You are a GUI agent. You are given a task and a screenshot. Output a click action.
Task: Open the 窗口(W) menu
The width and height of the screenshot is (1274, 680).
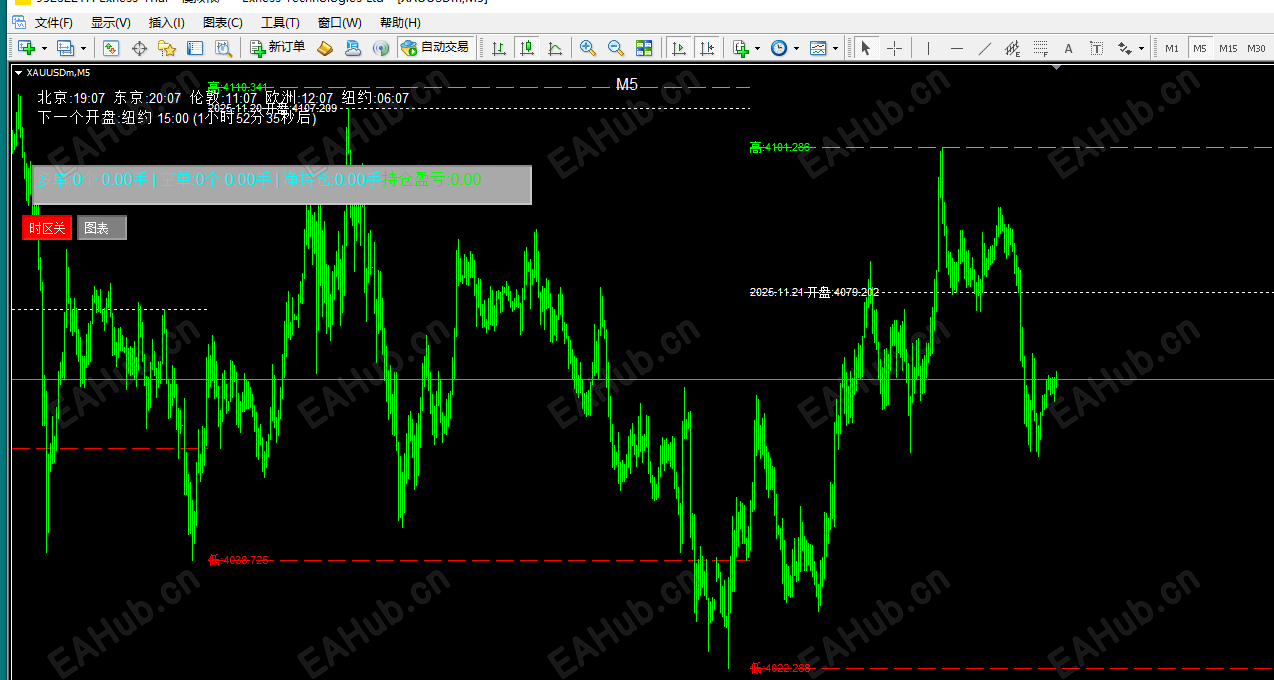click(x=340, y=22)
